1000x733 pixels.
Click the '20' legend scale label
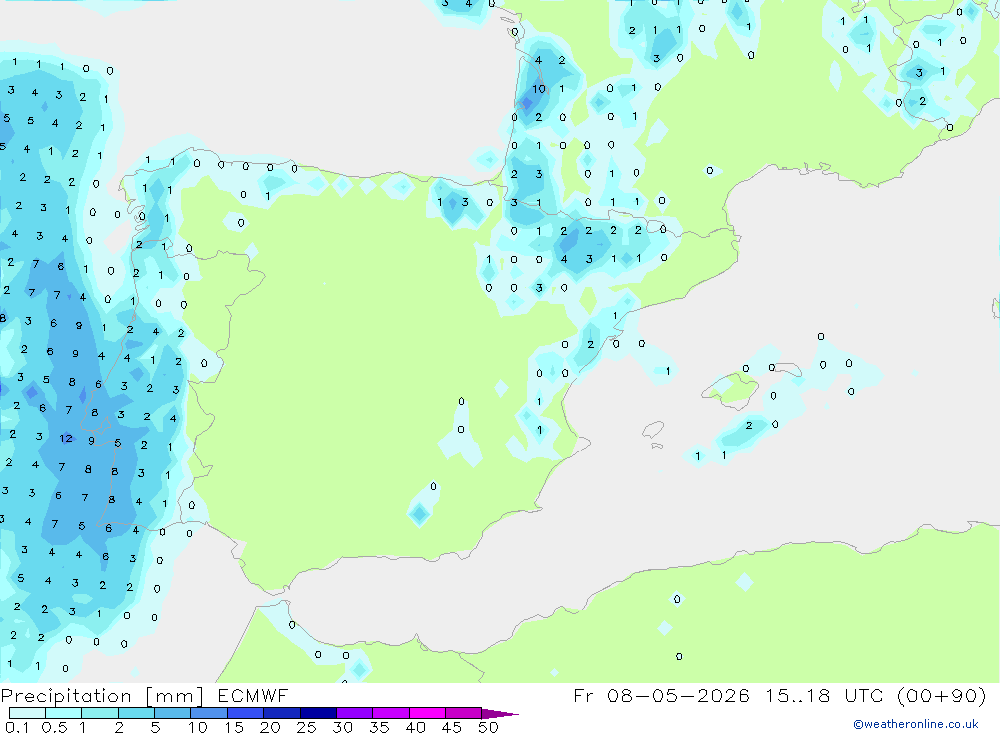pos(270,727)
